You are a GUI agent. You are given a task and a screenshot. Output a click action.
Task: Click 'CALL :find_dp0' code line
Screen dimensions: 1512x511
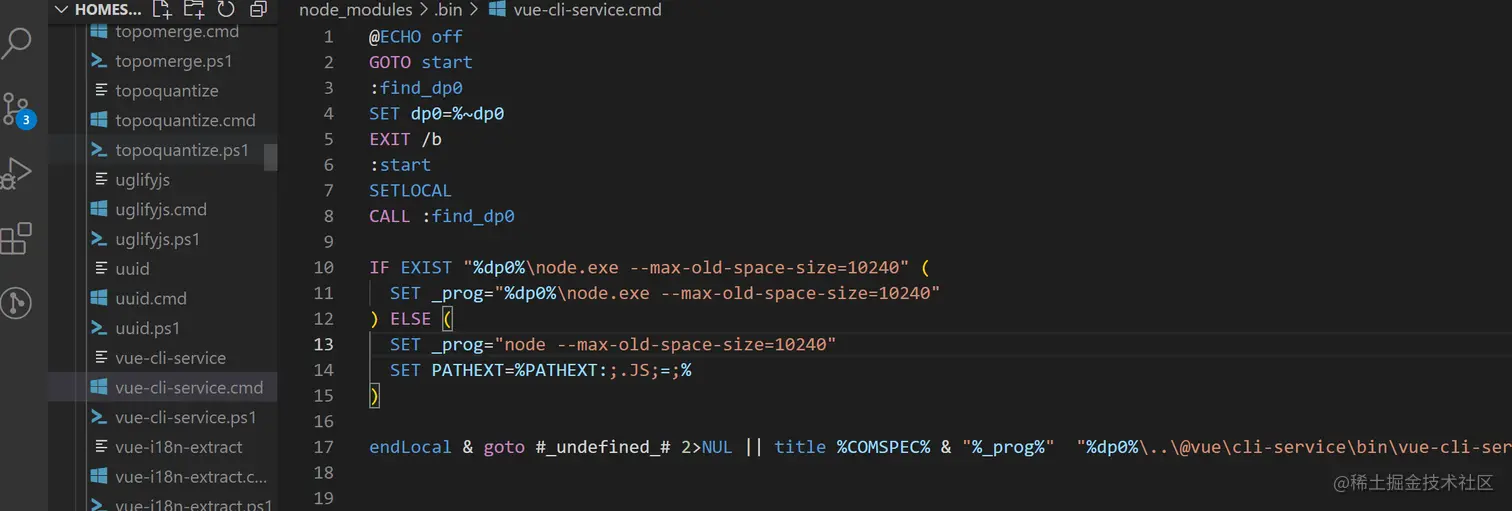(x=442, y=216)
